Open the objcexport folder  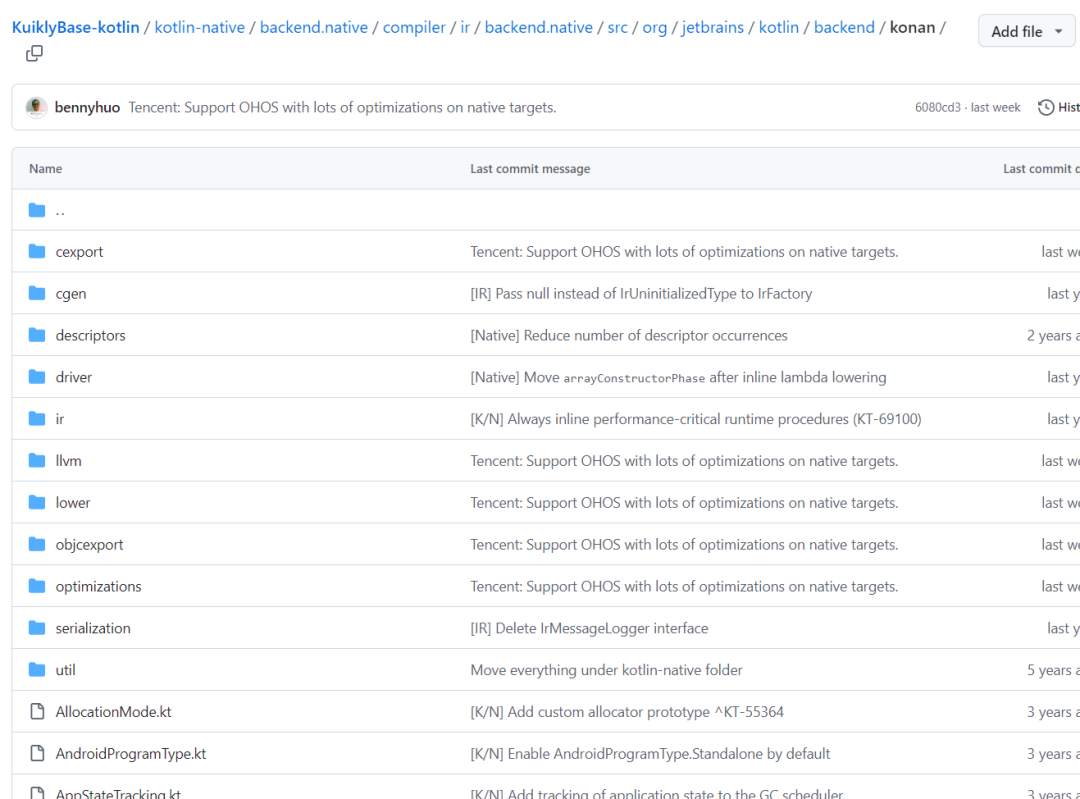[89, 545]
